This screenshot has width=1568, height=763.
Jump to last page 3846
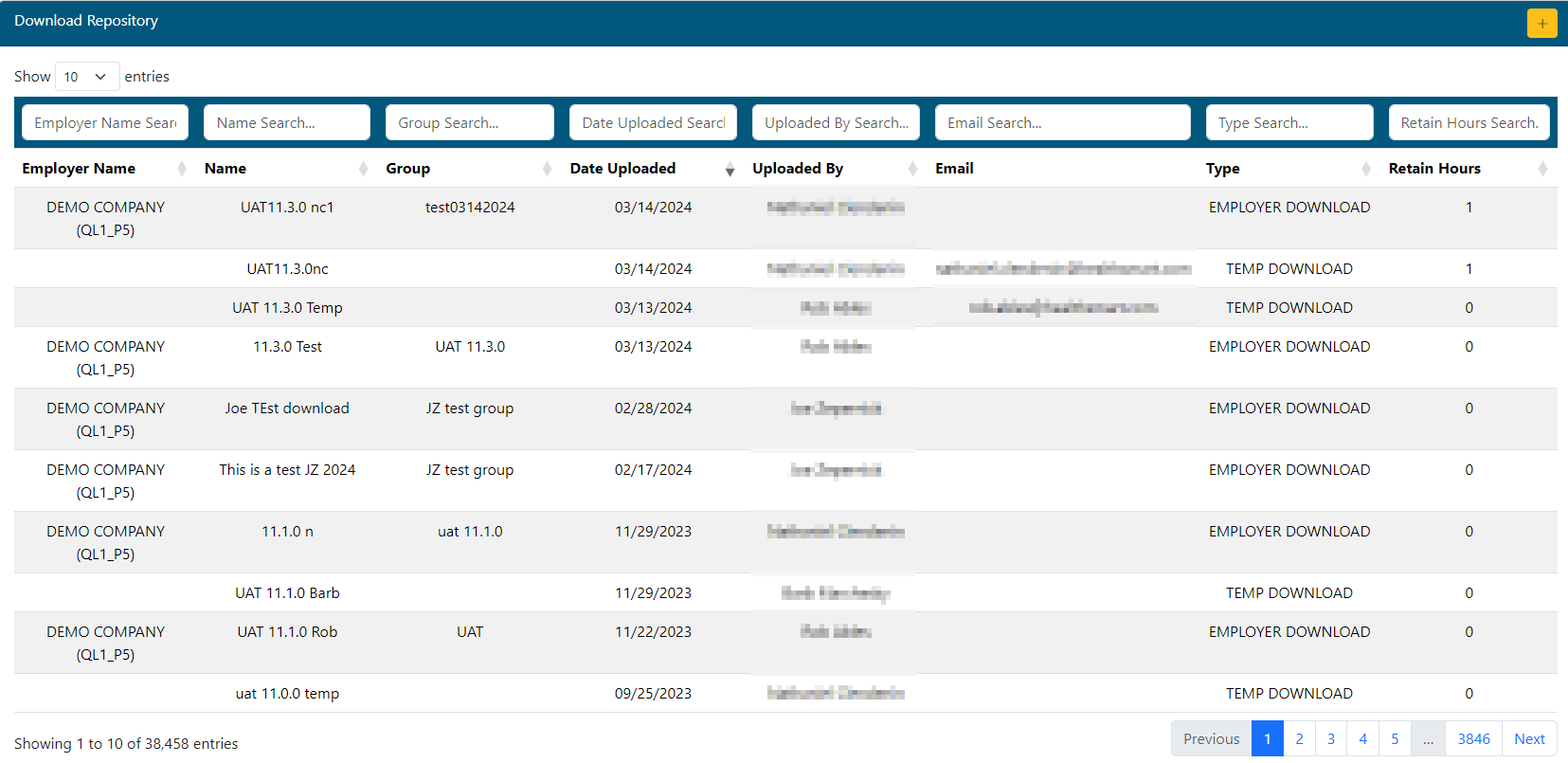[1473, 739]
